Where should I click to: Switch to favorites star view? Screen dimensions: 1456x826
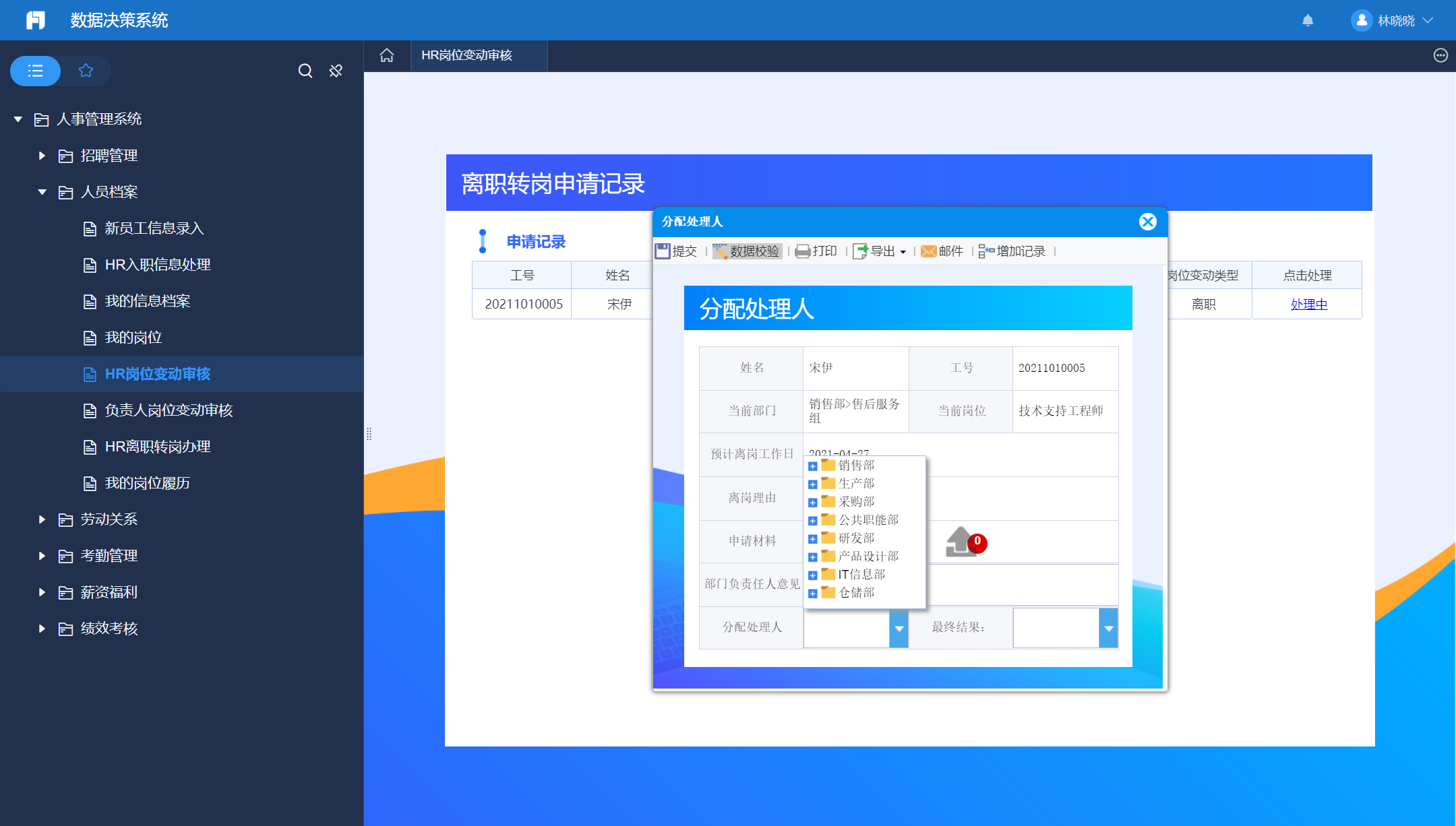[x=86, y=71]
